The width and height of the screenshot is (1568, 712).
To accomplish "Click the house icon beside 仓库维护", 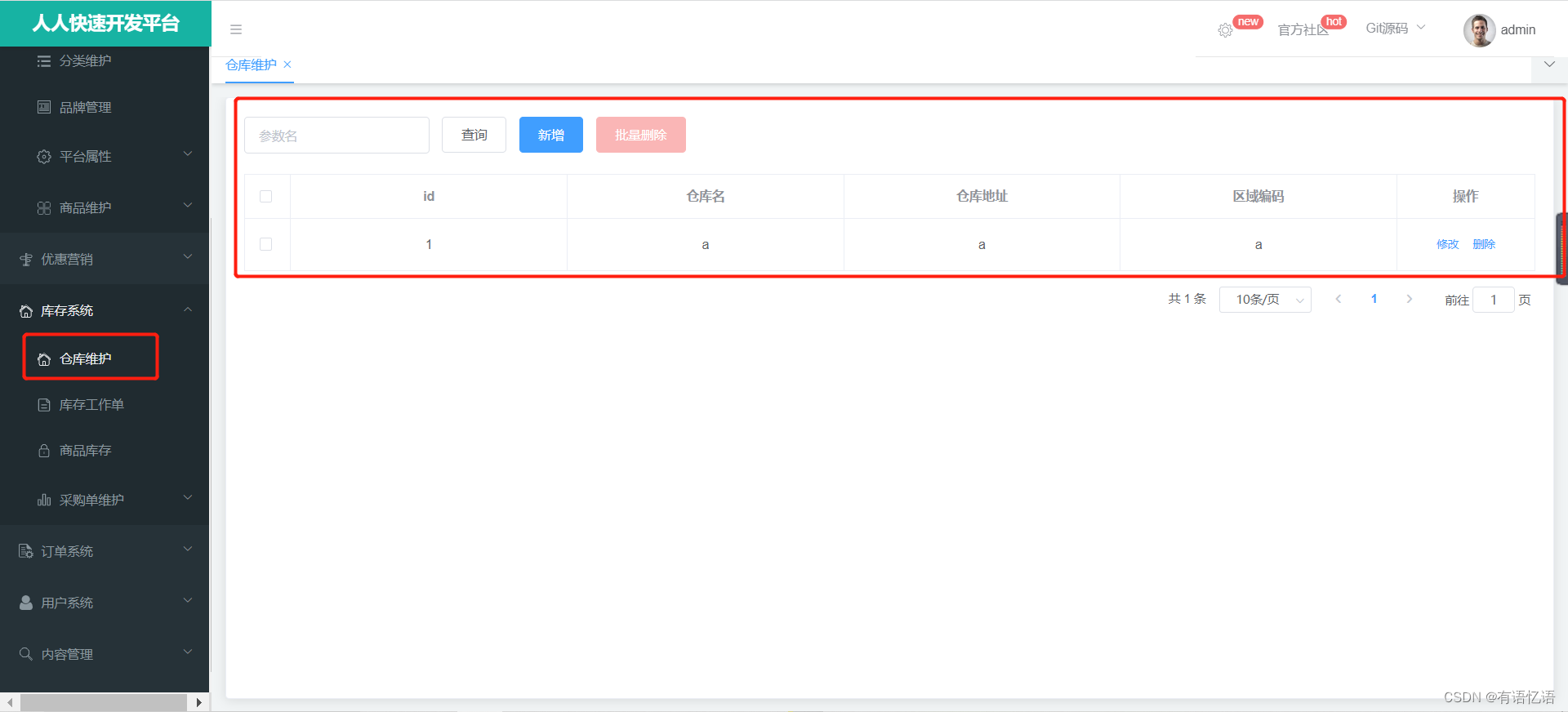I will 44,359.
